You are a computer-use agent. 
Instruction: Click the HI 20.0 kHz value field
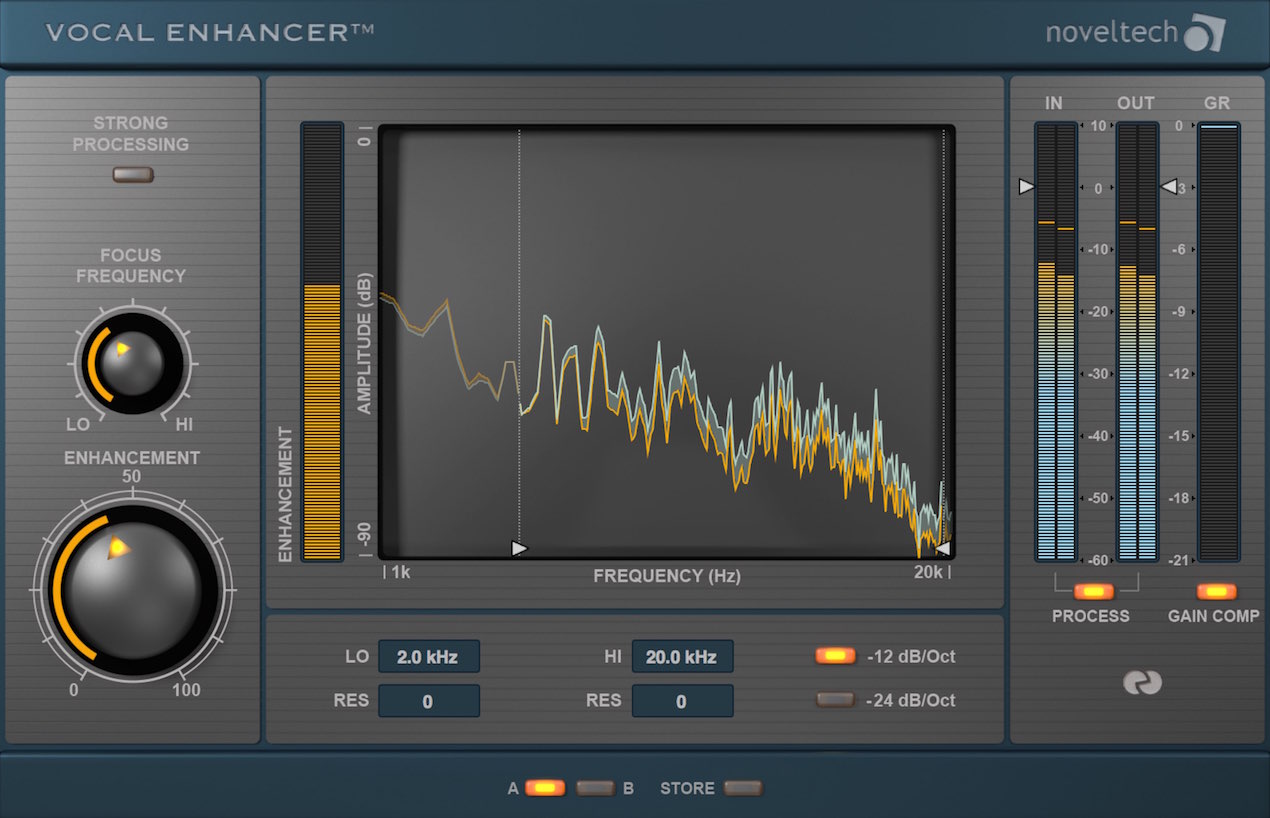click(682, 657)
